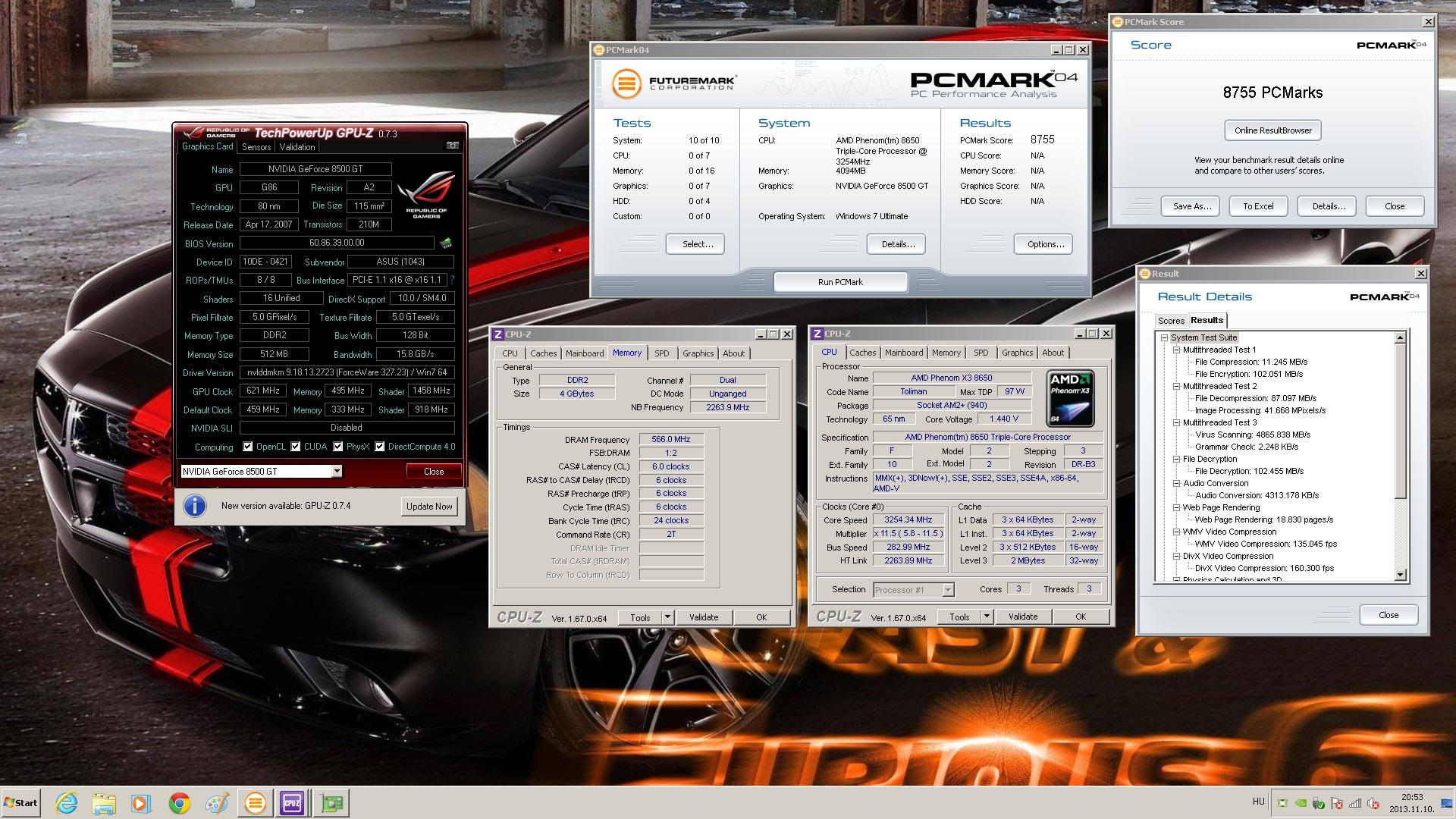Click the HU language indicator in taskbar
1456x819 pixels.
tap(1258, 802)
